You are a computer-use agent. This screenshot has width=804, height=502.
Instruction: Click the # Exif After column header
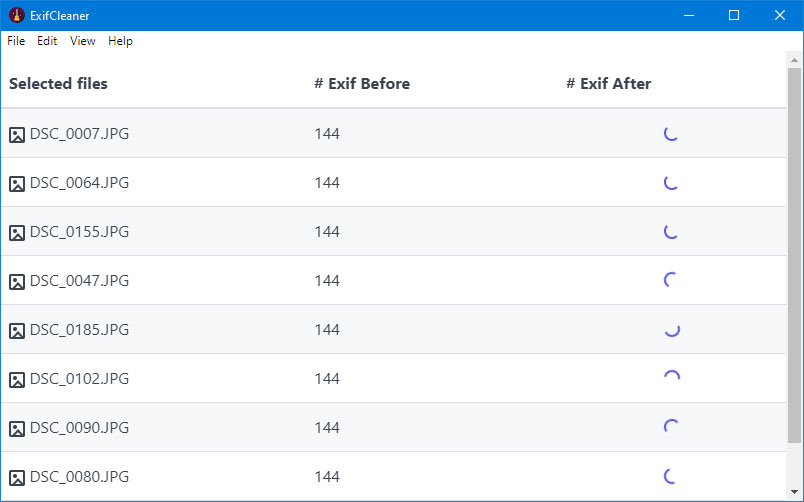[x=609, y=84]
